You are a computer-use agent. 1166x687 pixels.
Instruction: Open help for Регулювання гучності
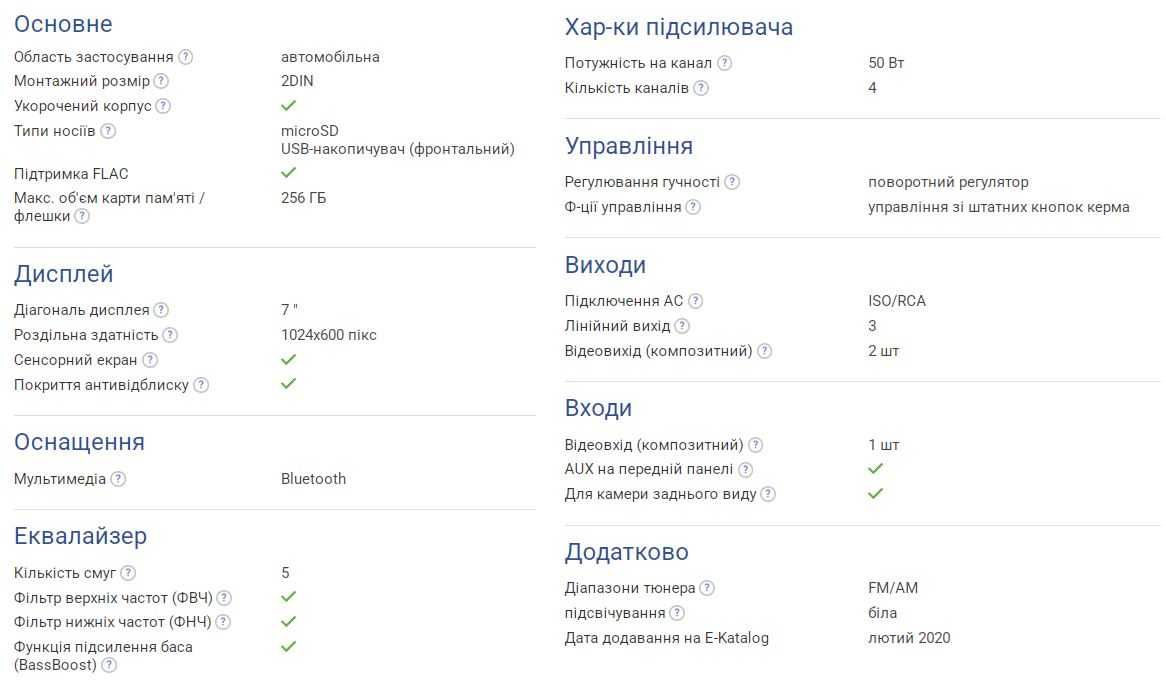[x=732, y=182]
